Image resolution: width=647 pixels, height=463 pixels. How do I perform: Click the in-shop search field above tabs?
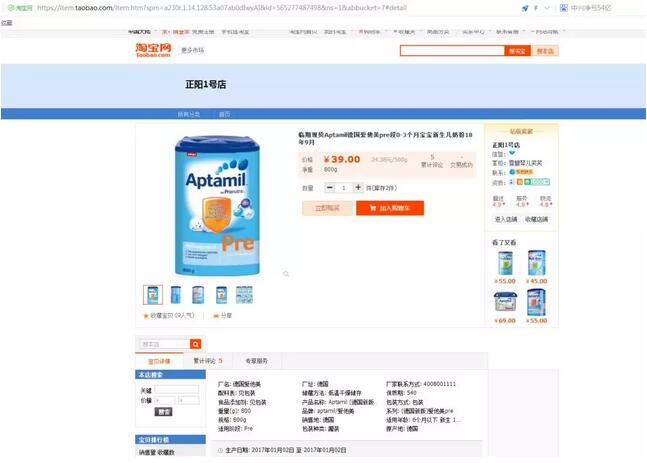(165, 344)
